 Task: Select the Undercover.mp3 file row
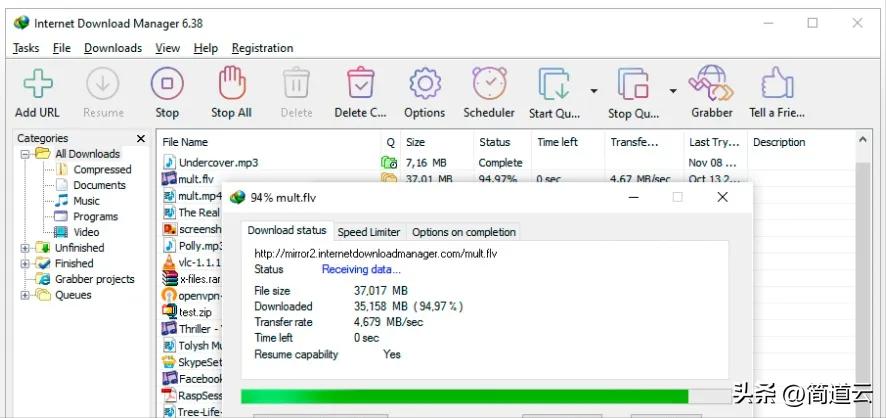pos(506,163)
